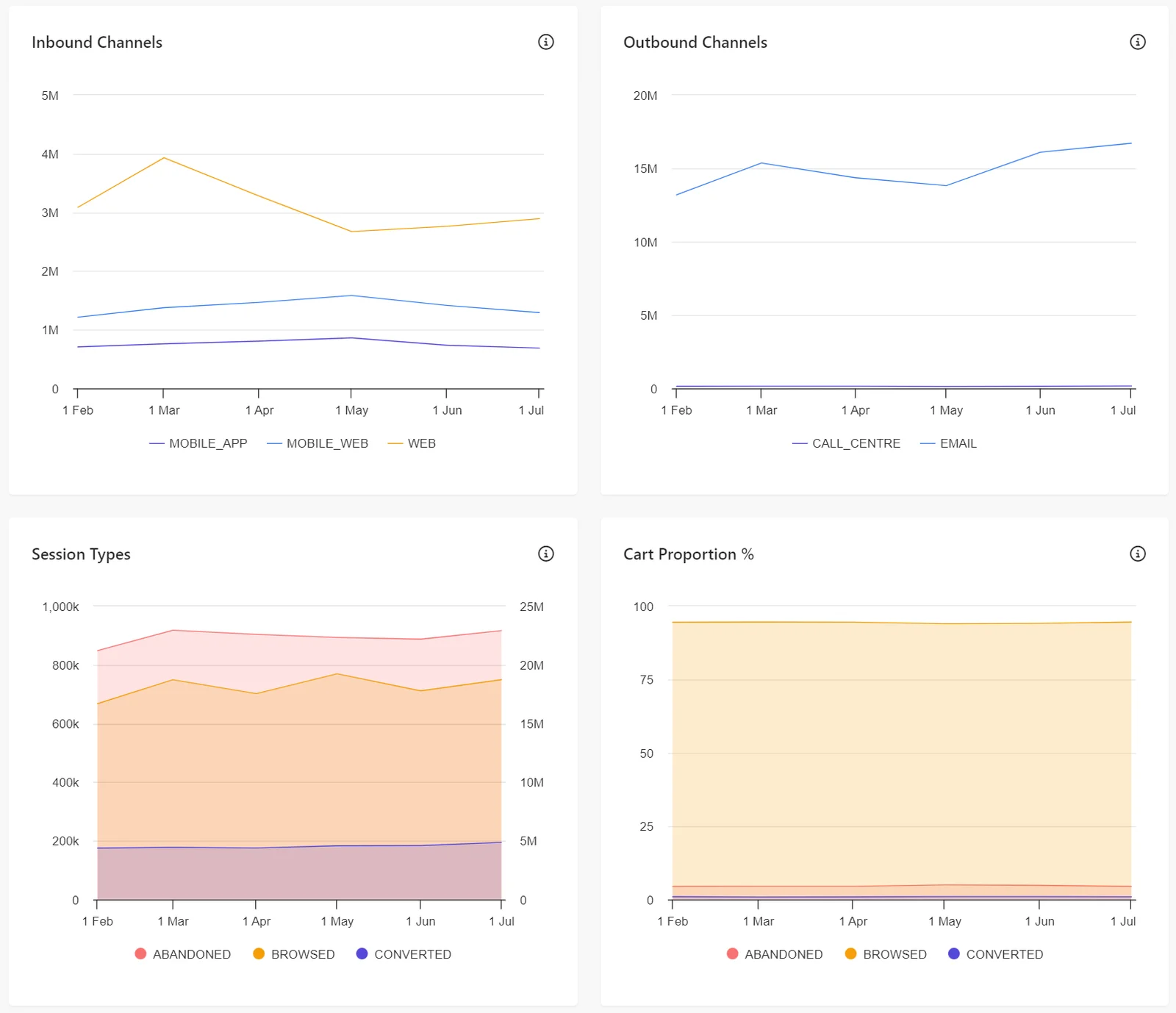Open info icon on Session Types card
Image resolution: width=1176 pixels, height=1013 pixels.
pos(545,554)
